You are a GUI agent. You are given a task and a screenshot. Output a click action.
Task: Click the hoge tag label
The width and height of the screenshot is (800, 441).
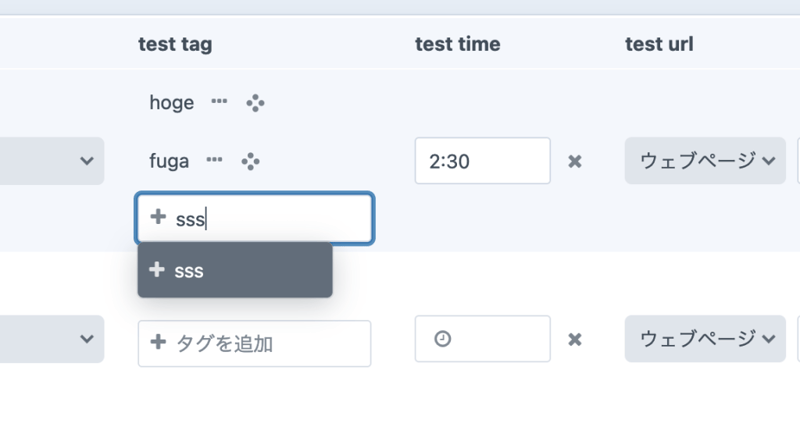click(x=171, y=102)
